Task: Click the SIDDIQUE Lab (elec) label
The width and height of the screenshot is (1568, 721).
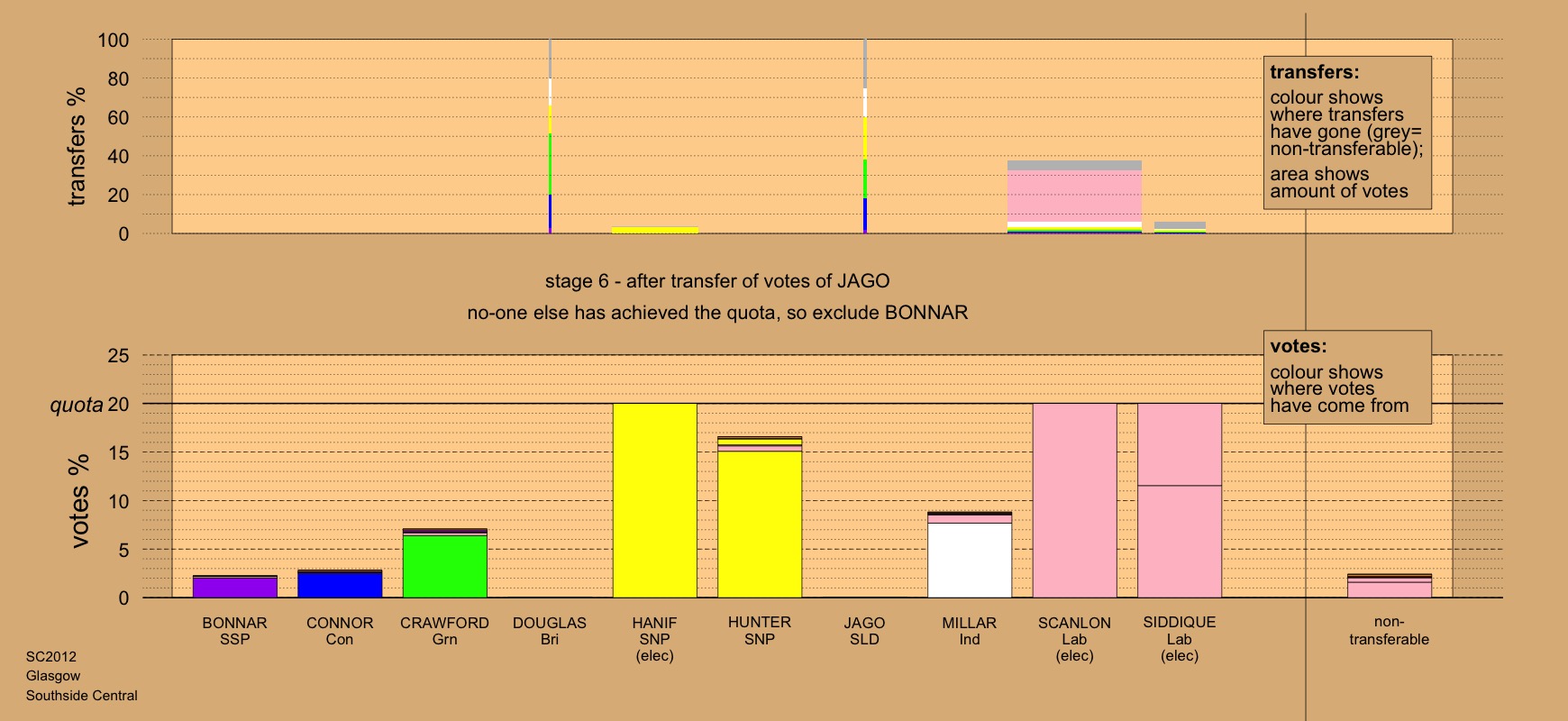Action: 1180,638
